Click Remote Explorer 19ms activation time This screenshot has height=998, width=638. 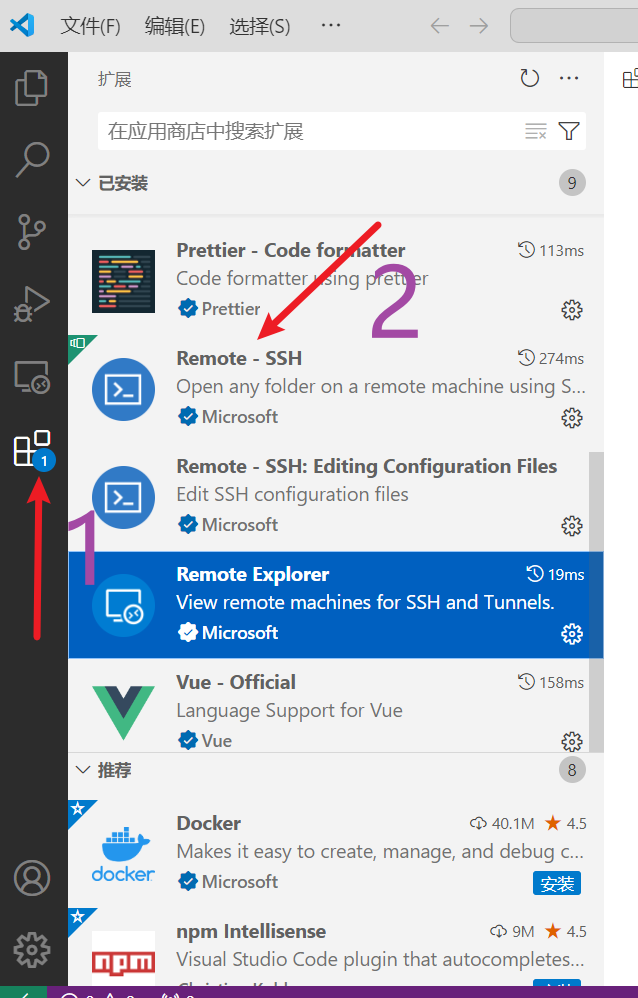[x=555, y=574]
